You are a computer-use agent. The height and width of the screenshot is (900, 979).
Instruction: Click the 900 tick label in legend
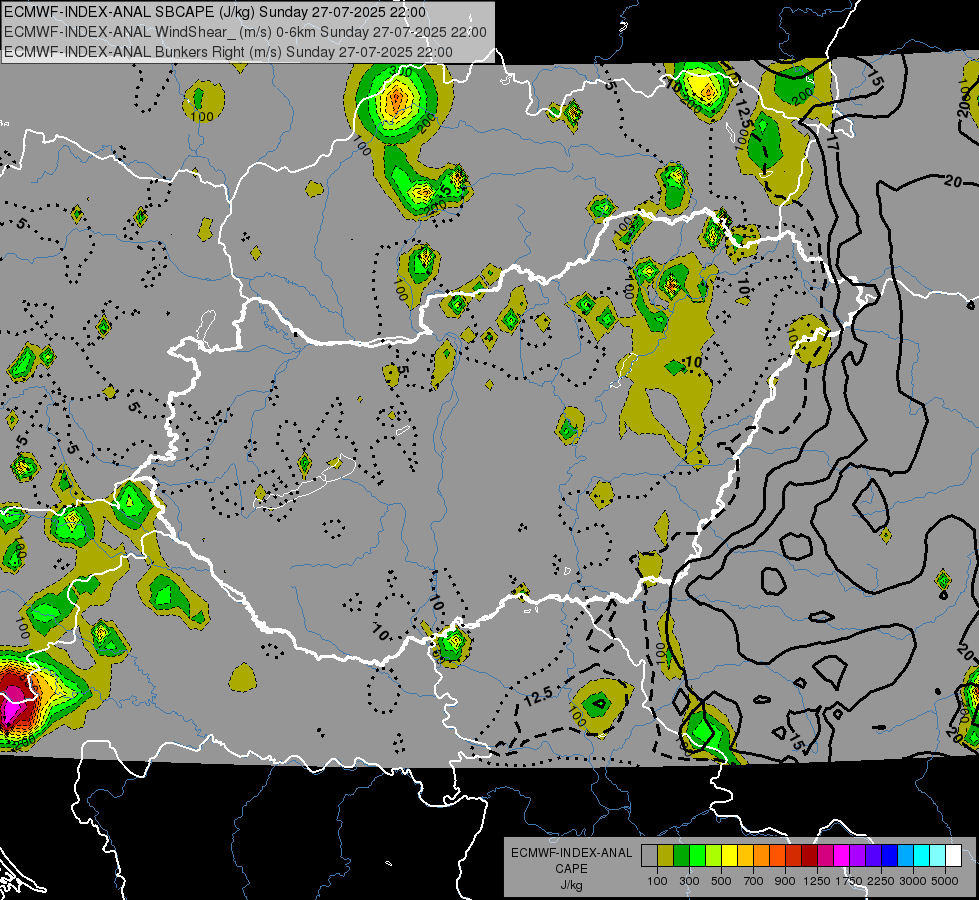(x=785, y=881)
